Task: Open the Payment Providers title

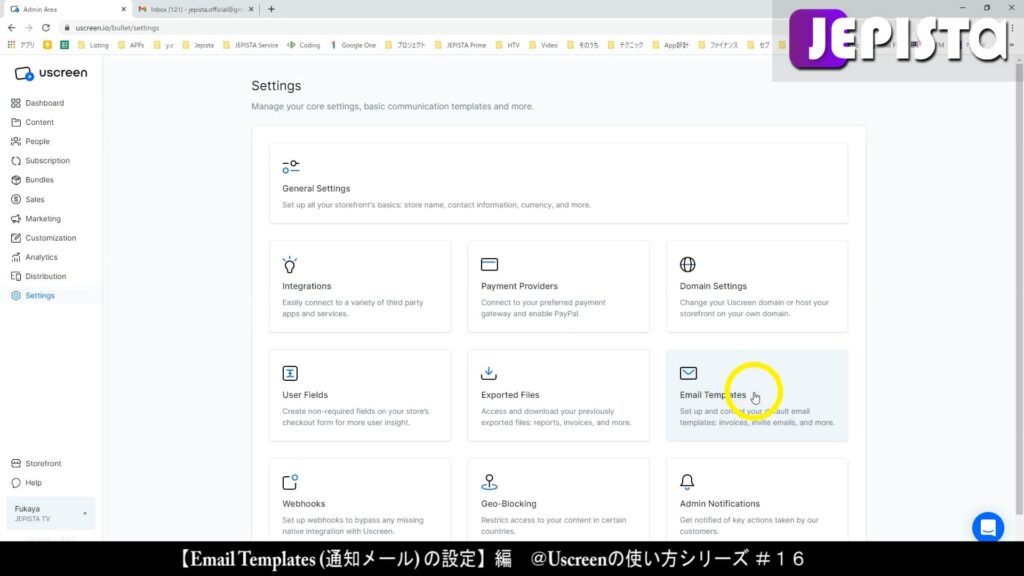Action: tap(519, 286)
